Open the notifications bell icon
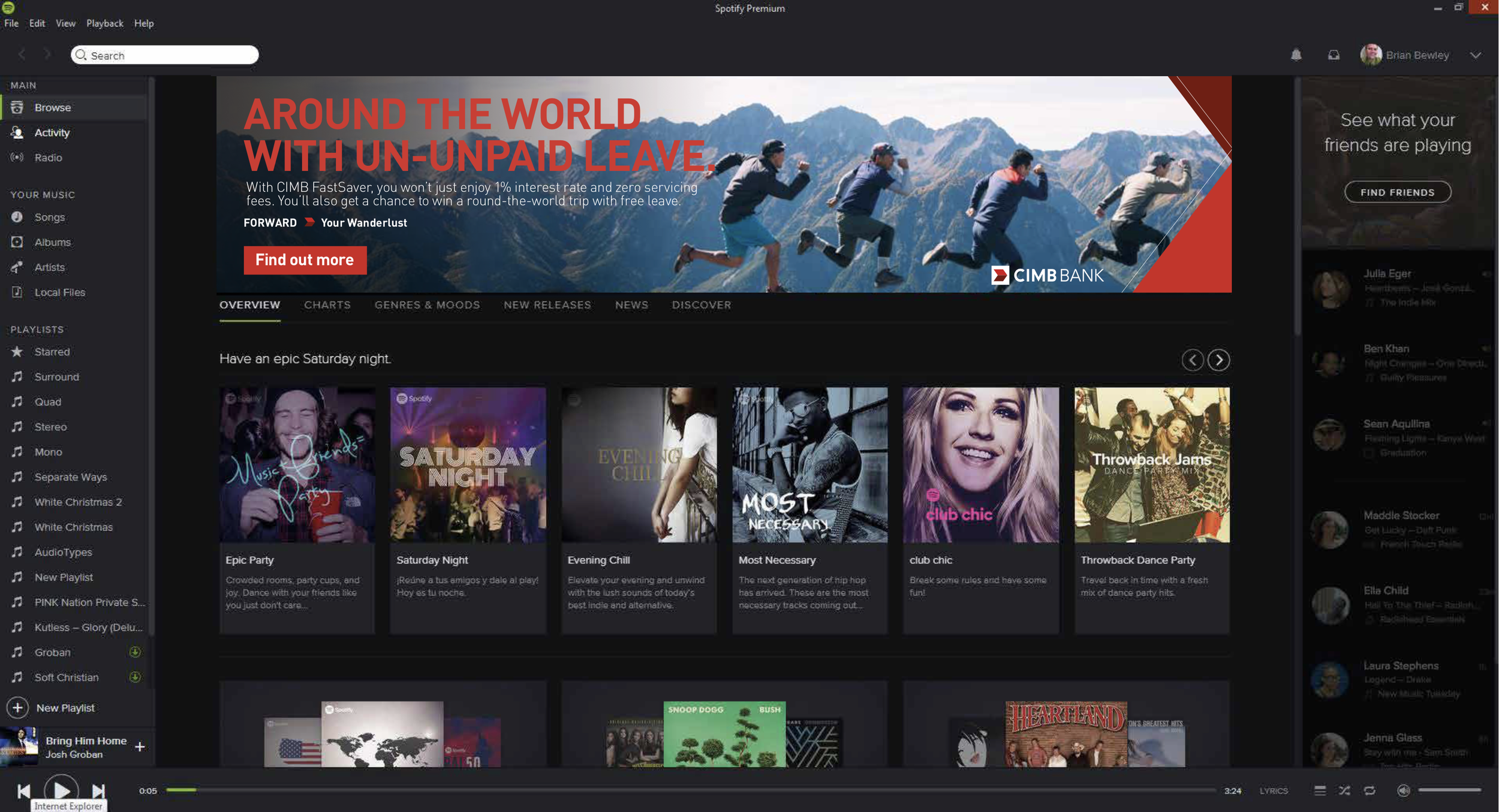The height and width of the screenshot is (812, 1499). click(x=1296, y=55)
